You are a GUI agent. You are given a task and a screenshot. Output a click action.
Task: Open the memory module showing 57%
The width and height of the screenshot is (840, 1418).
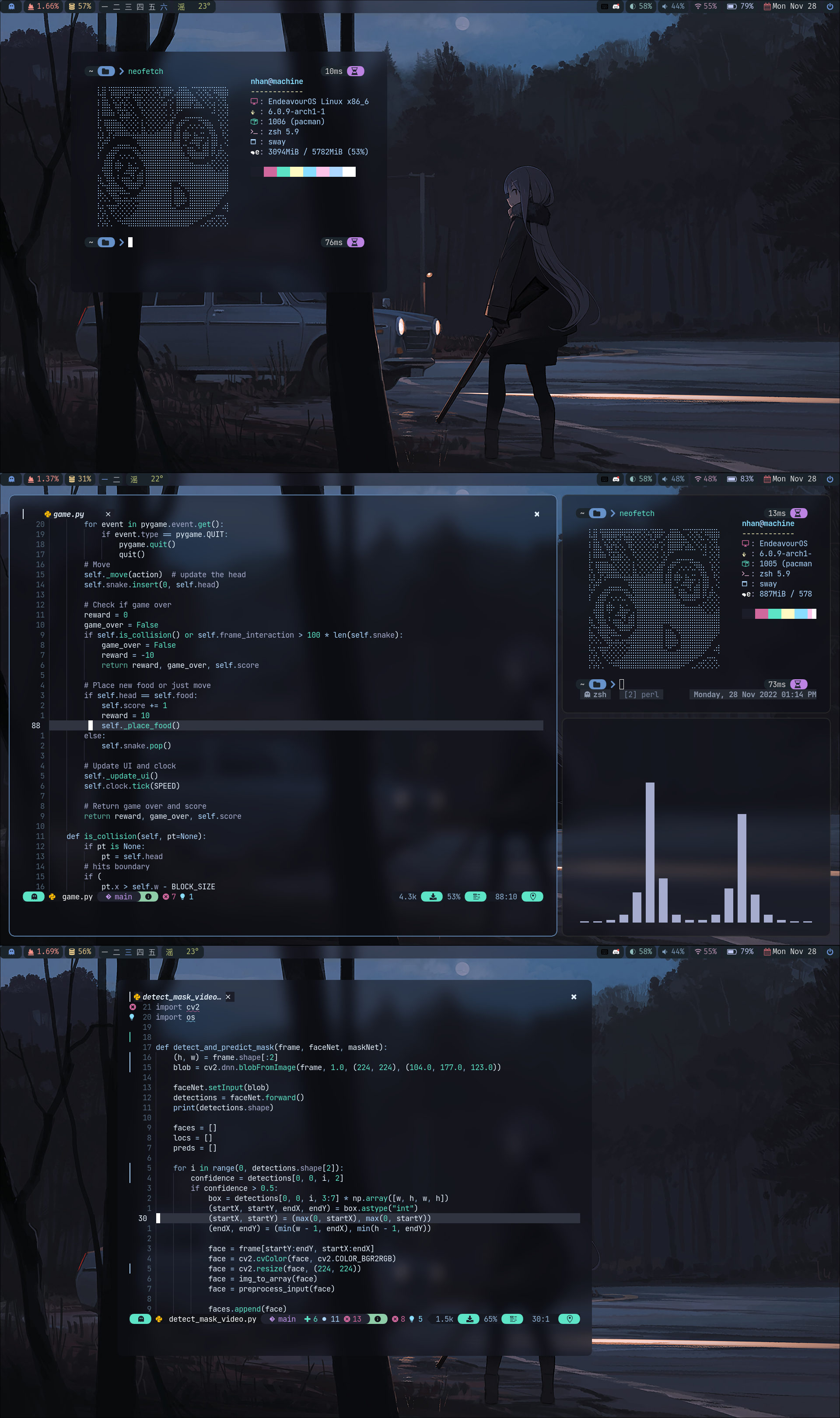[x=80, y=6]
